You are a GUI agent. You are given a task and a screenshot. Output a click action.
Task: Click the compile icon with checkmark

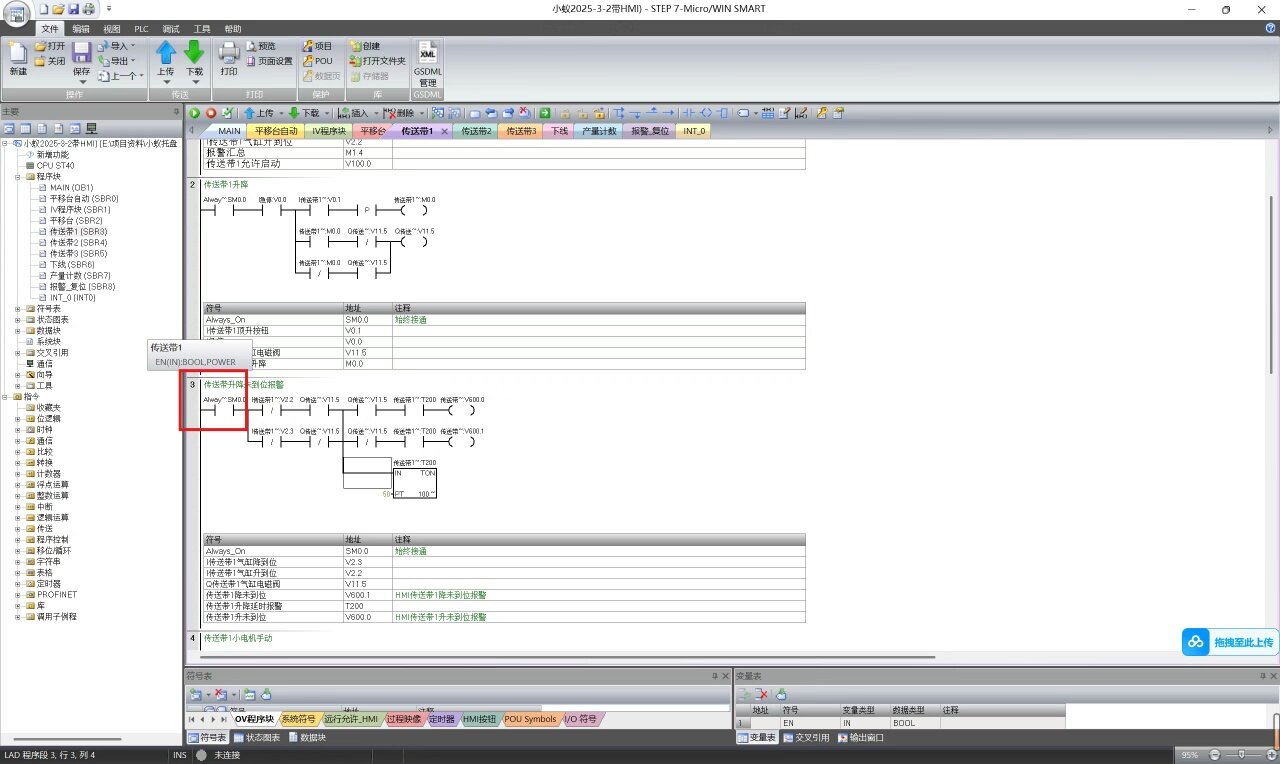click(227, 113)
